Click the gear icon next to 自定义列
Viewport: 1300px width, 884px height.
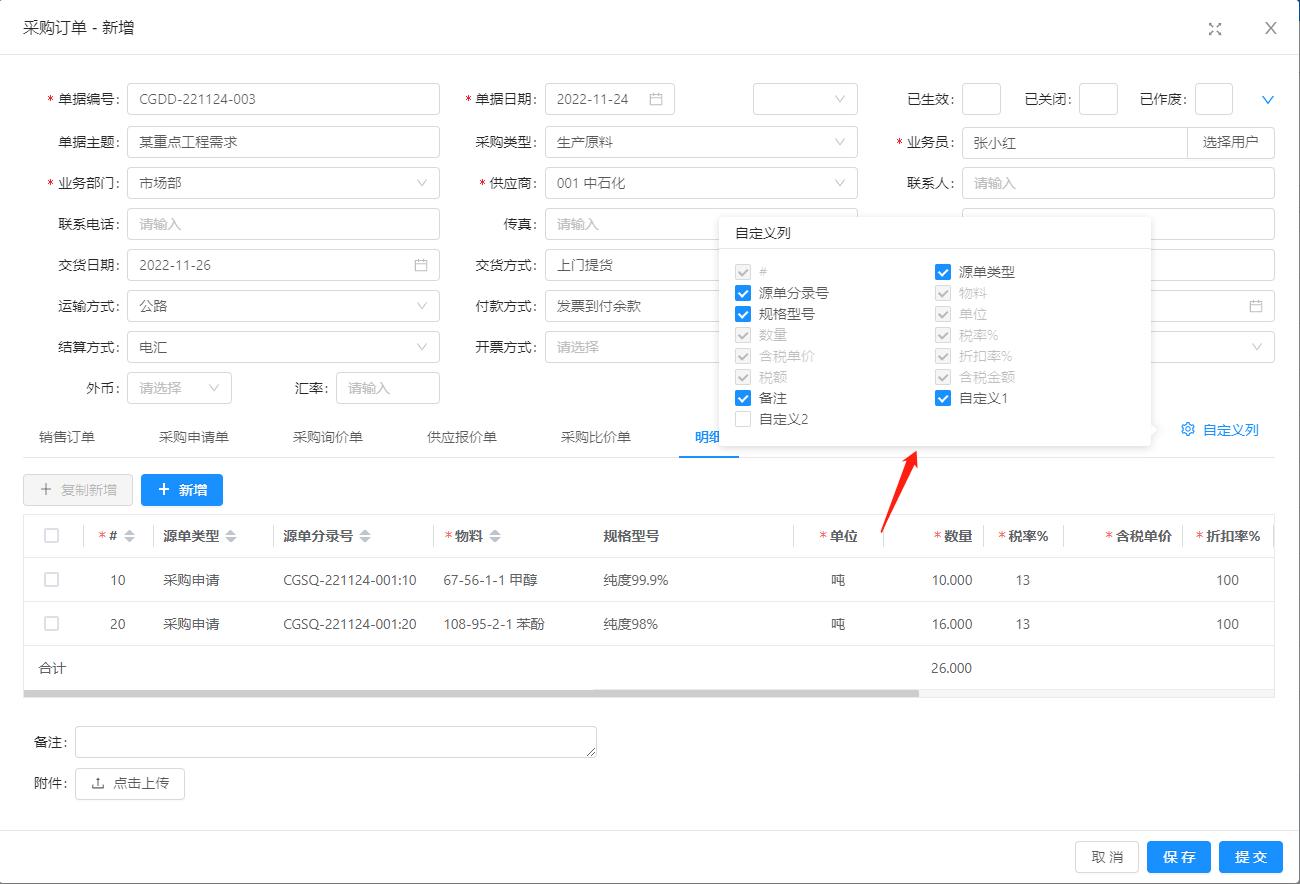[1187, 429]
